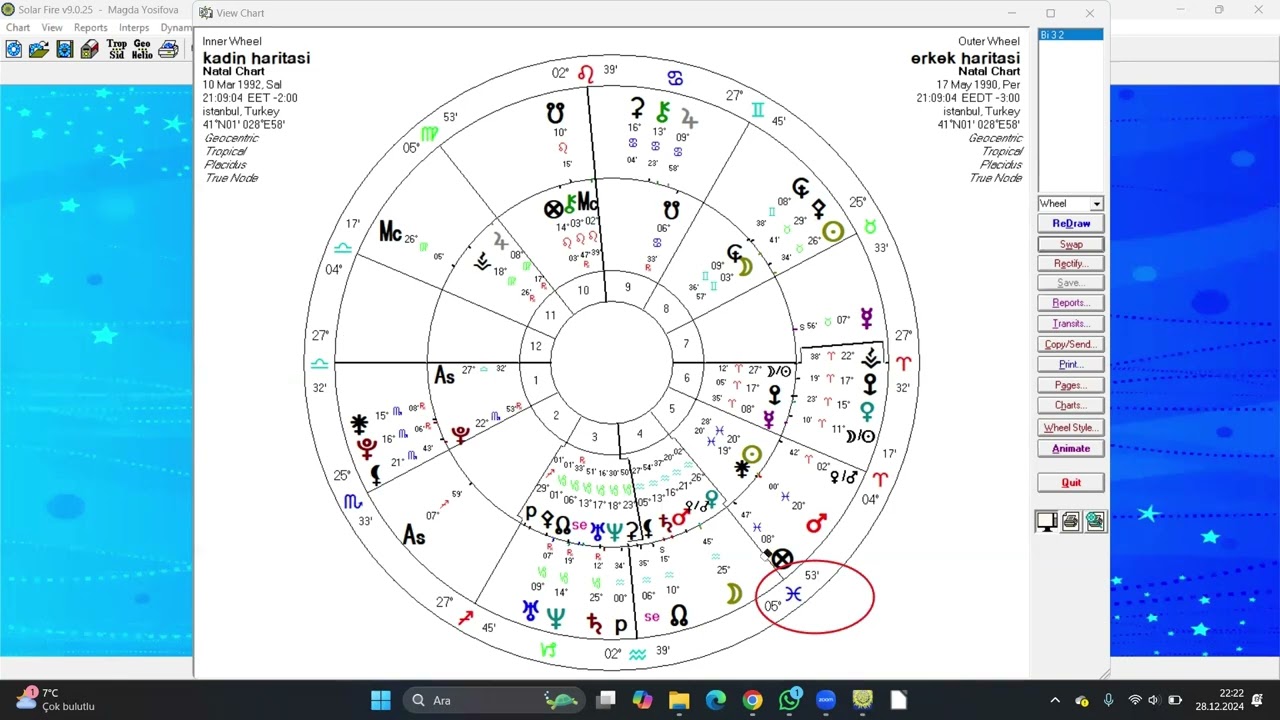
Task: Open the Wheel style dropdown
Action: pyautogui.click(x=1096, y=204)
